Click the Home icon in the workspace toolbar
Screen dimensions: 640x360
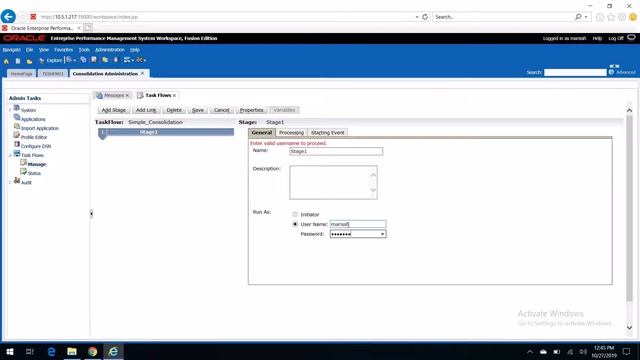[6, 61]
